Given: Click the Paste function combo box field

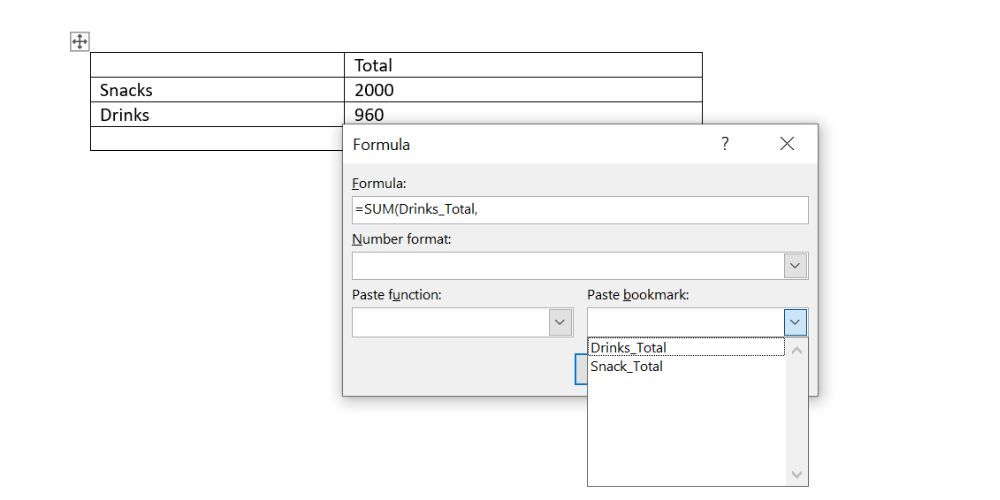Looking at the screenshot, I should point(450,322).
